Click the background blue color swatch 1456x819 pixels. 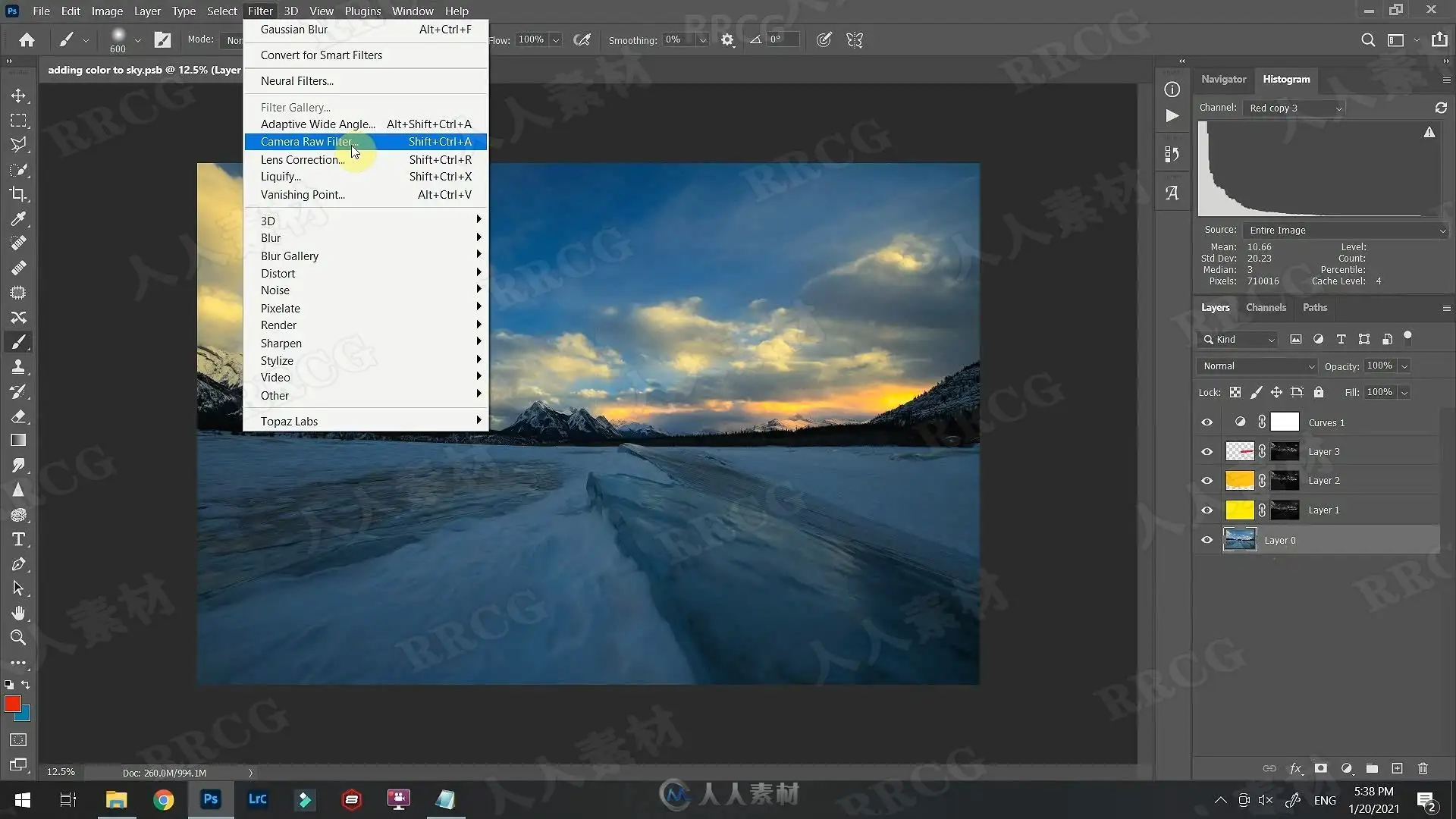(x=24, y=714)
